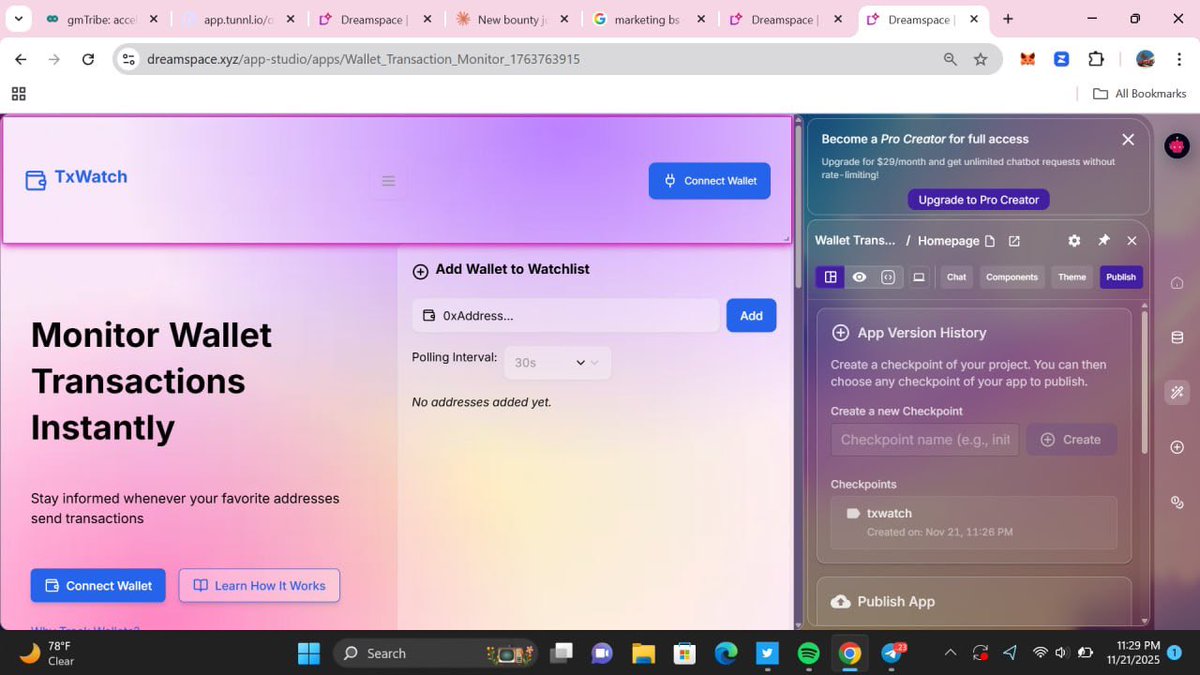Open the Components tab
This screenshot has width=1200, height=675.
pyautogui.click(x=1011, y=277)
